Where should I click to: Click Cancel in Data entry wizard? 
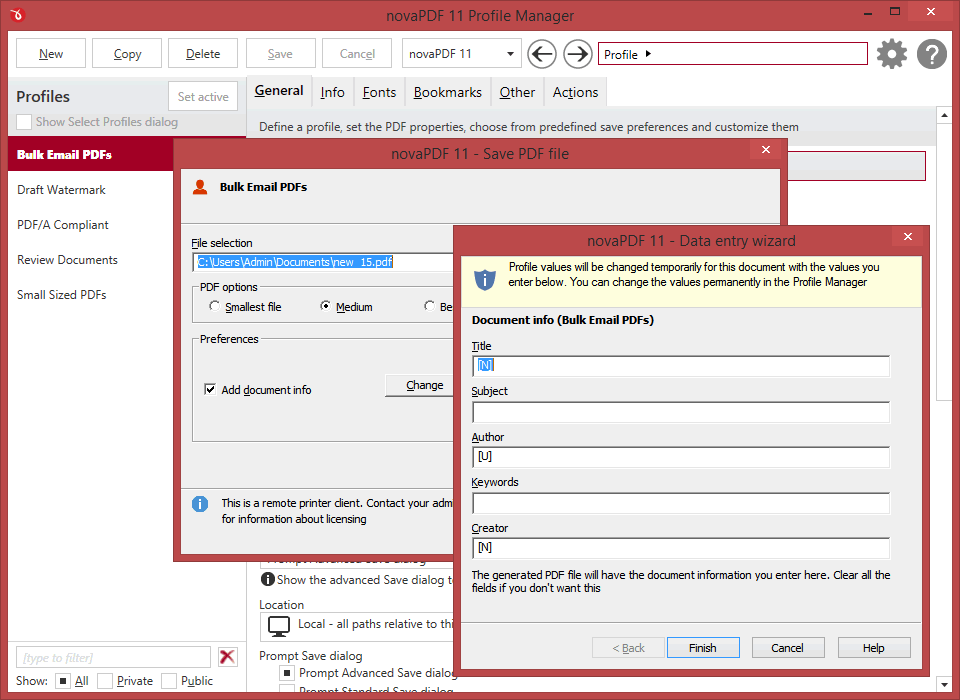[x=788, y=647]
